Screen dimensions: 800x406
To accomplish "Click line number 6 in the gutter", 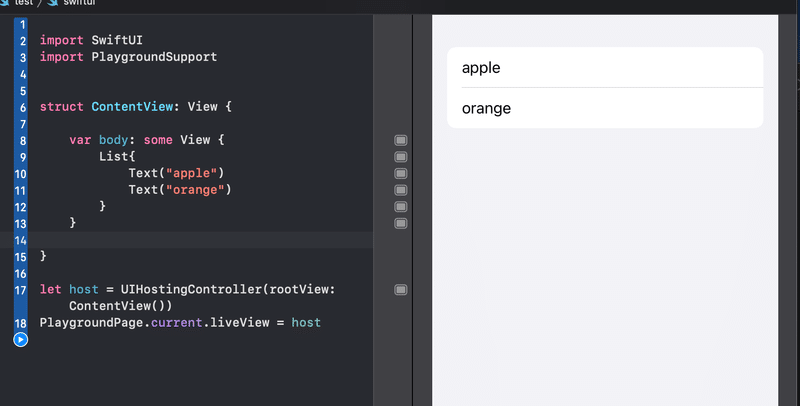I will (23, 108).
